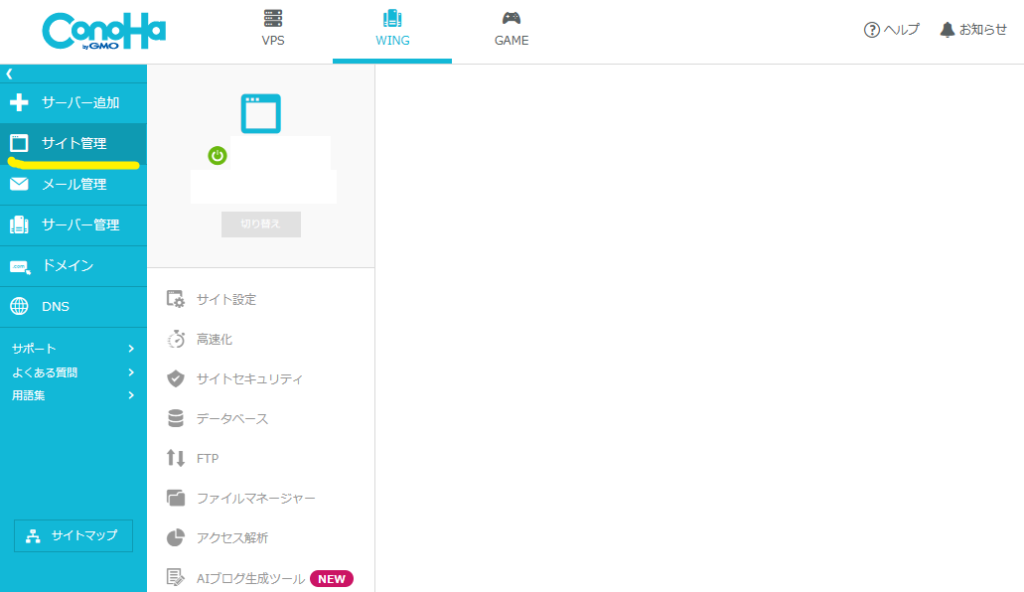Open ヘルプ help link
Viewport: 1024px width, 592px height.
click(x=891, y=29)
